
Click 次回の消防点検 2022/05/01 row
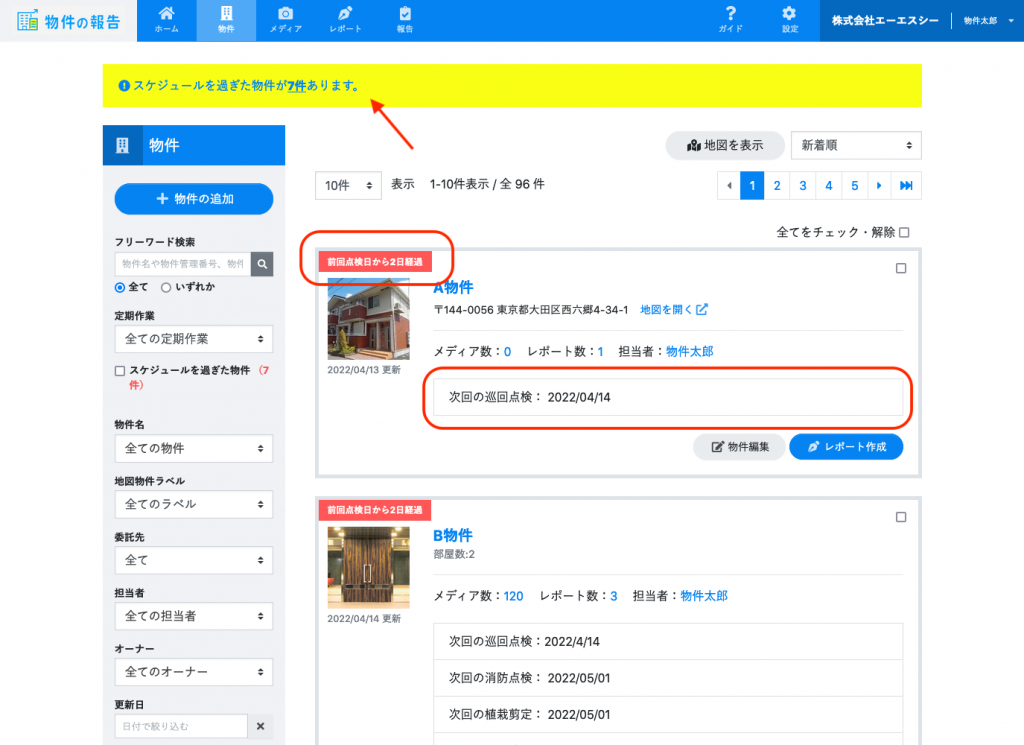click(x=668, y=678)
